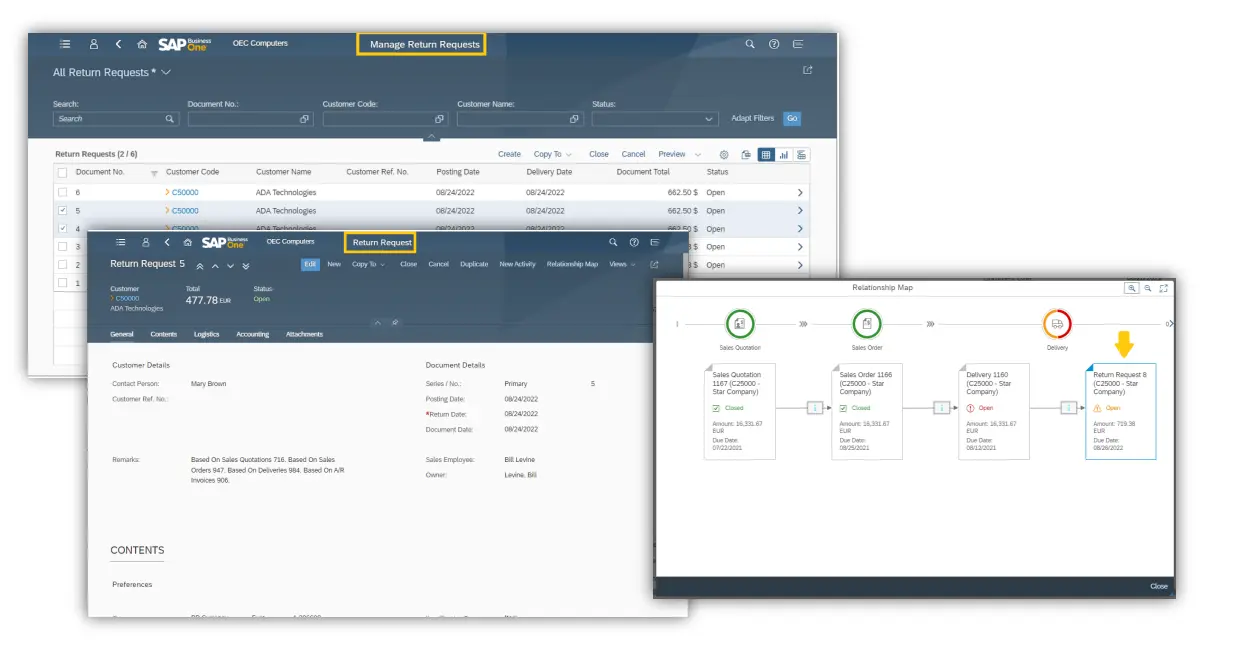Click Duplicate in Return Request window
This screenshot has width=1246, height=648.
(474, 265)
